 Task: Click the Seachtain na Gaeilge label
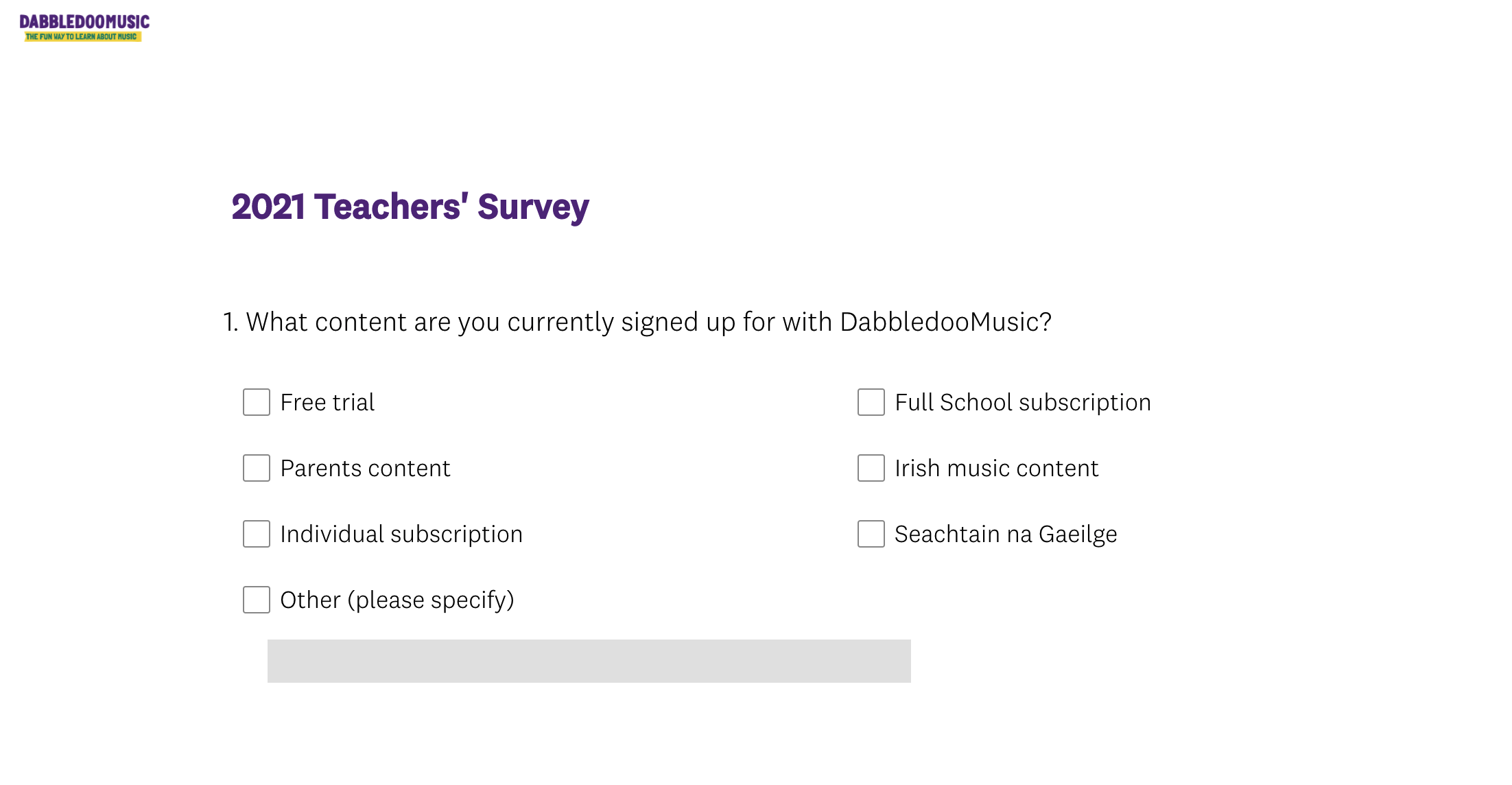(x=1006, y=535)
